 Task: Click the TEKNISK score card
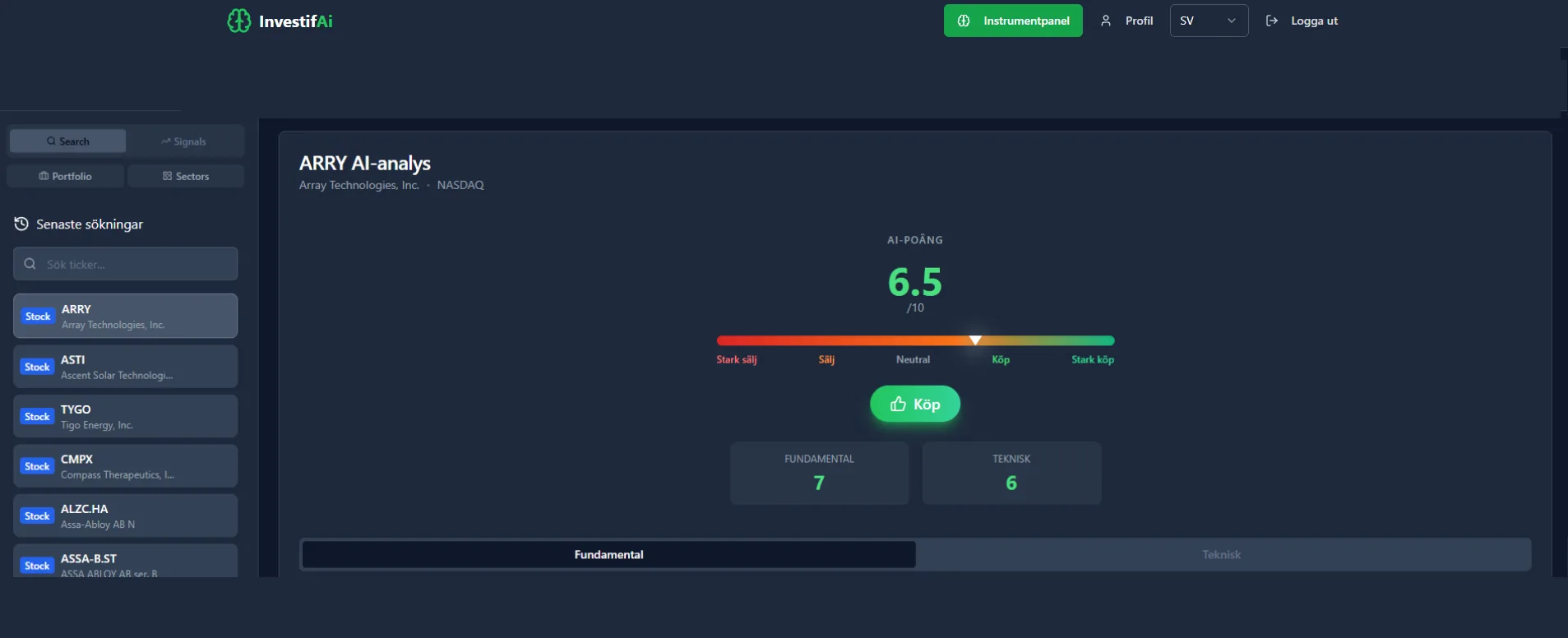[x=1011, y=473]
